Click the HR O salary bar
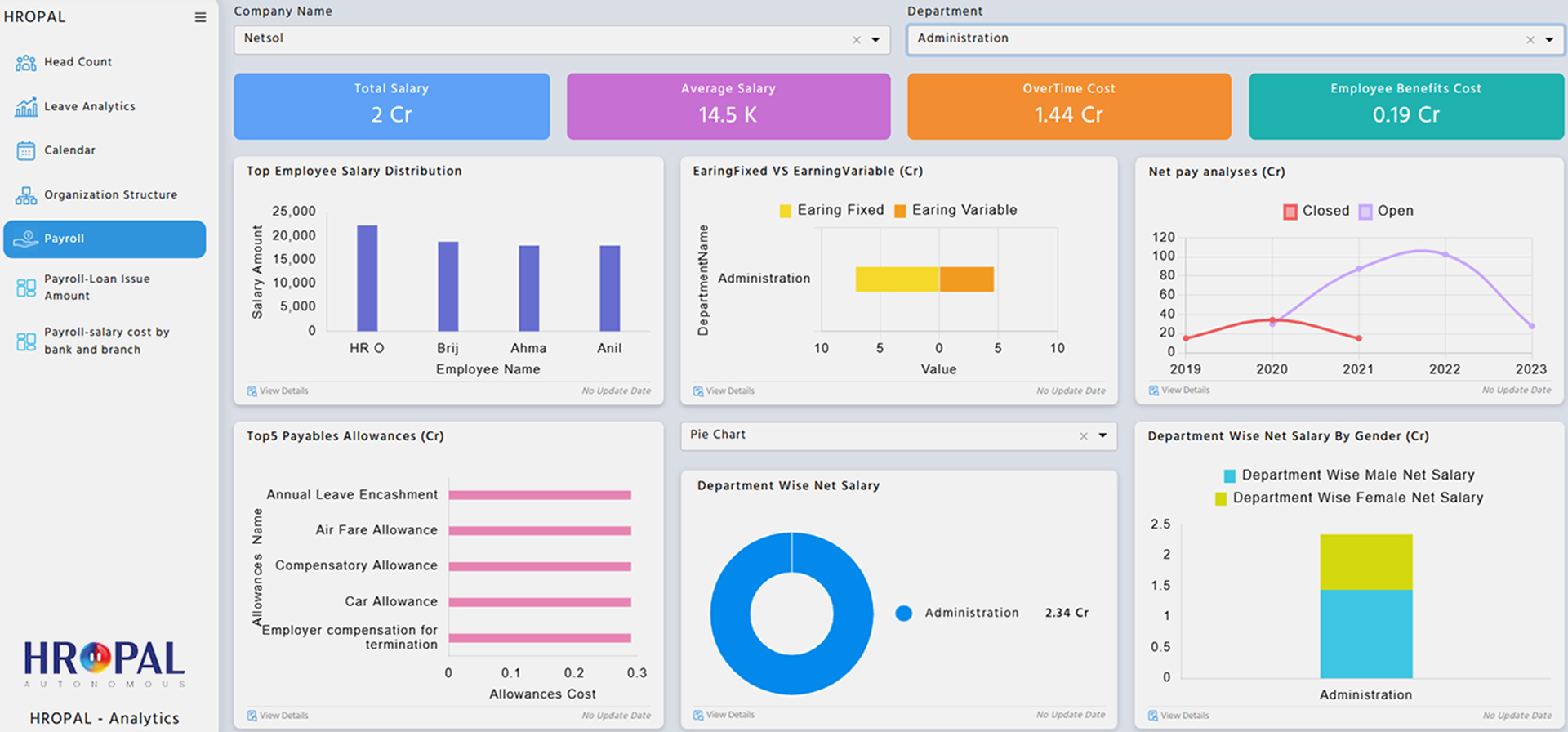Image resolution: width=1568 pixels, height=732 pixels. pos(367,279)
